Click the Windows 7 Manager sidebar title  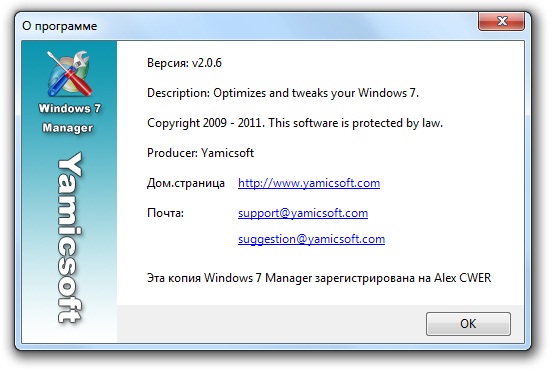pyautogui.click(x=69, y=118)
